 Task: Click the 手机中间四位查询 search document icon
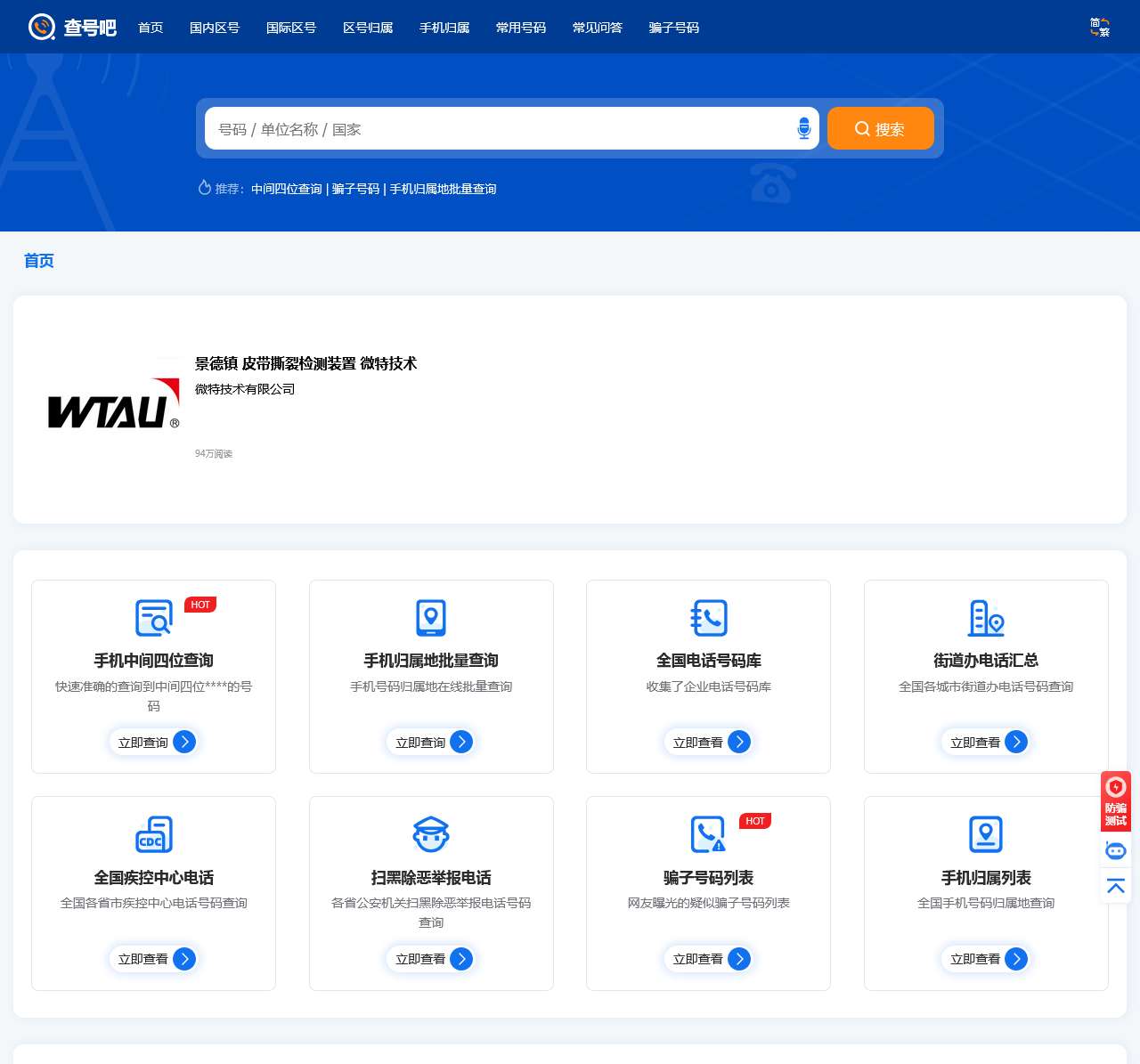pyautogui.click(x=154, y=618)
